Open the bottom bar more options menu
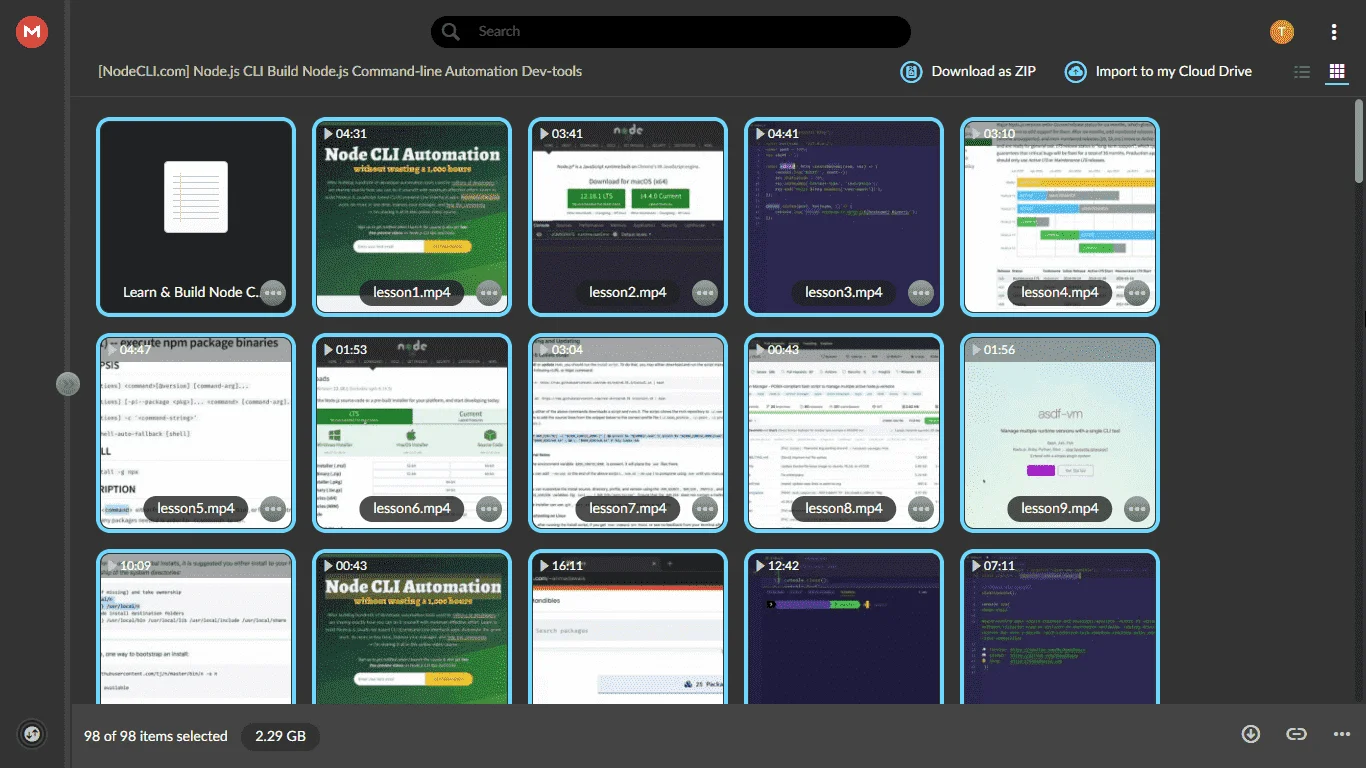 click(x=1342, y=735)
